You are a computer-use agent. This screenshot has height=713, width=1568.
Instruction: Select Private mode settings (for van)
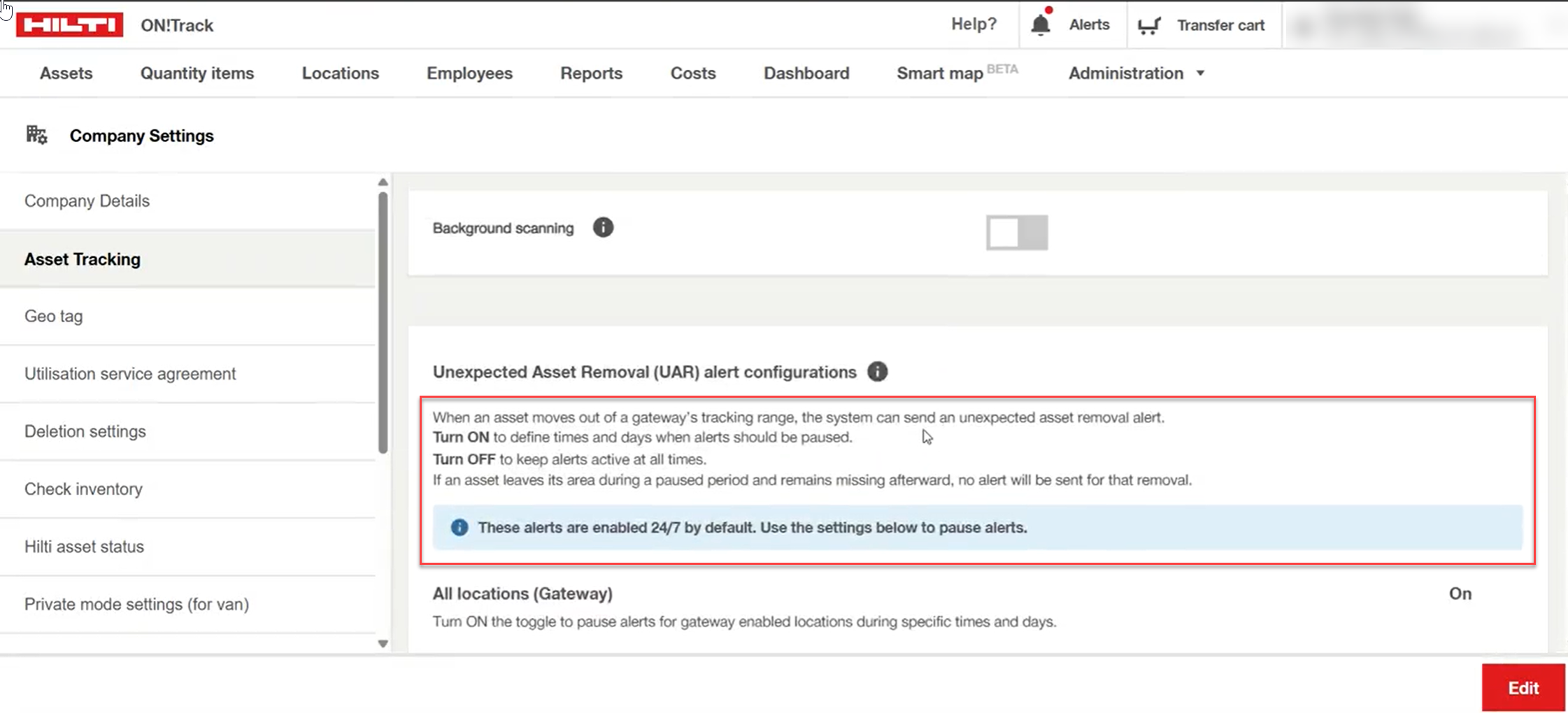136,604
